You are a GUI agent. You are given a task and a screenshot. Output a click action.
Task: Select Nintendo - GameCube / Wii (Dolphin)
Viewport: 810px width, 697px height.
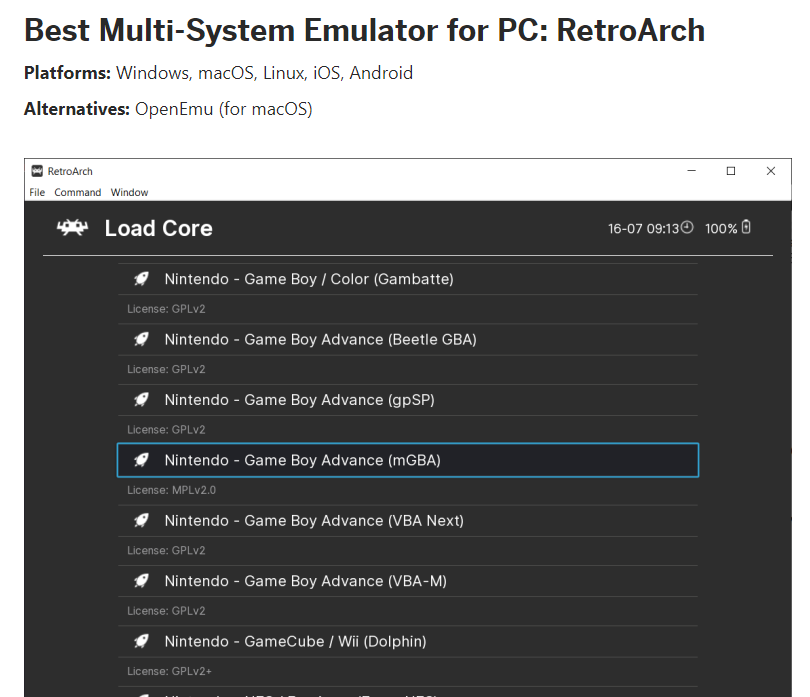tap(408, 641)
